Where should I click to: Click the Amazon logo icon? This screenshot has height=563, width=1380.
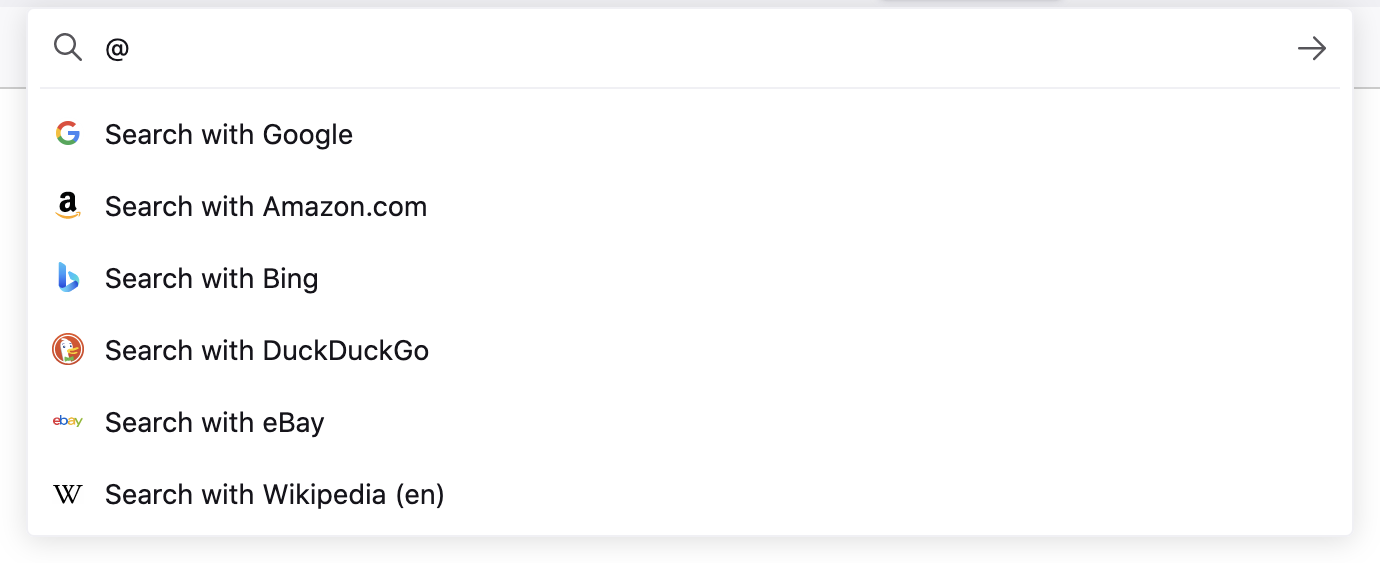click(x=68, y=206)
